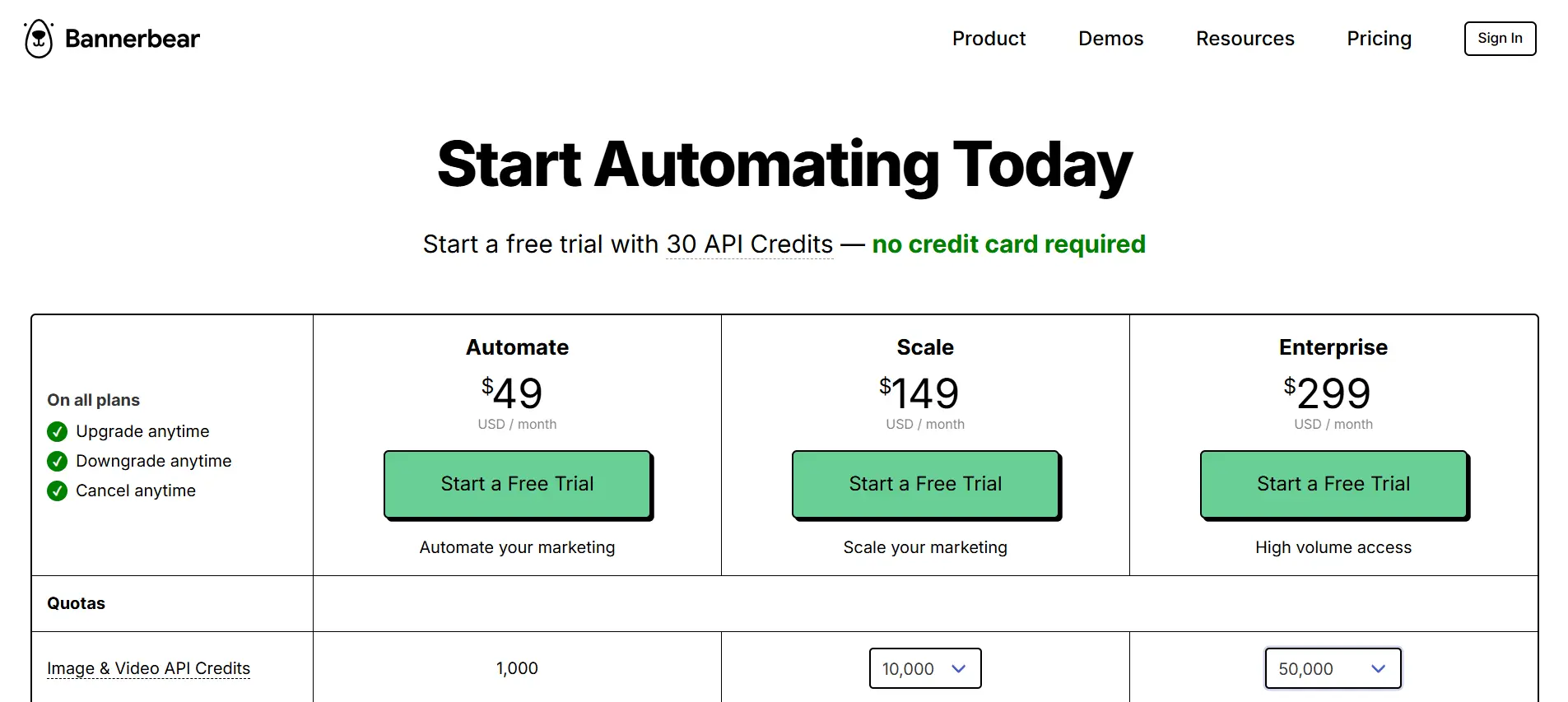Click the 30 API Credits link
Screen dimensions: 1568x702
749,244
